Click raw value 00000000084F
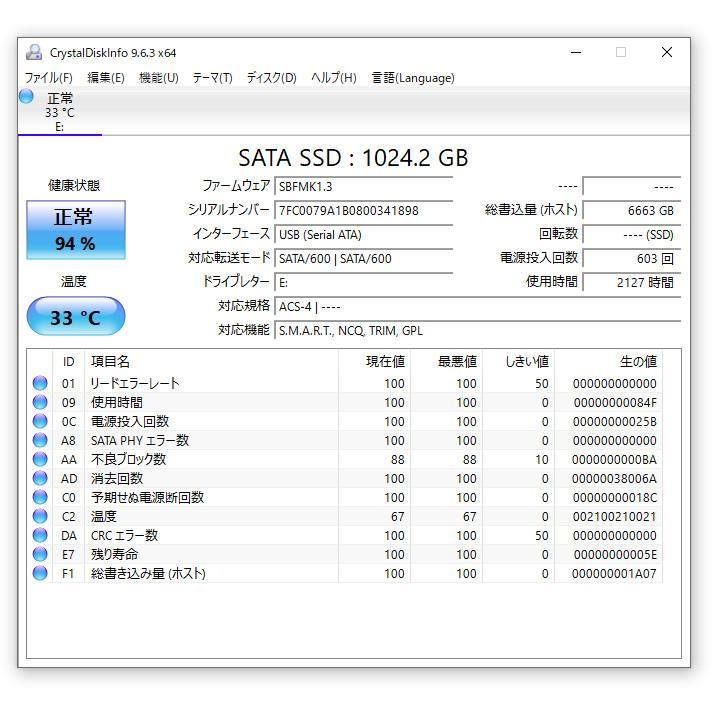Image resolution: width=712 pixels, height=712 pixels. (x=614, y=402)
